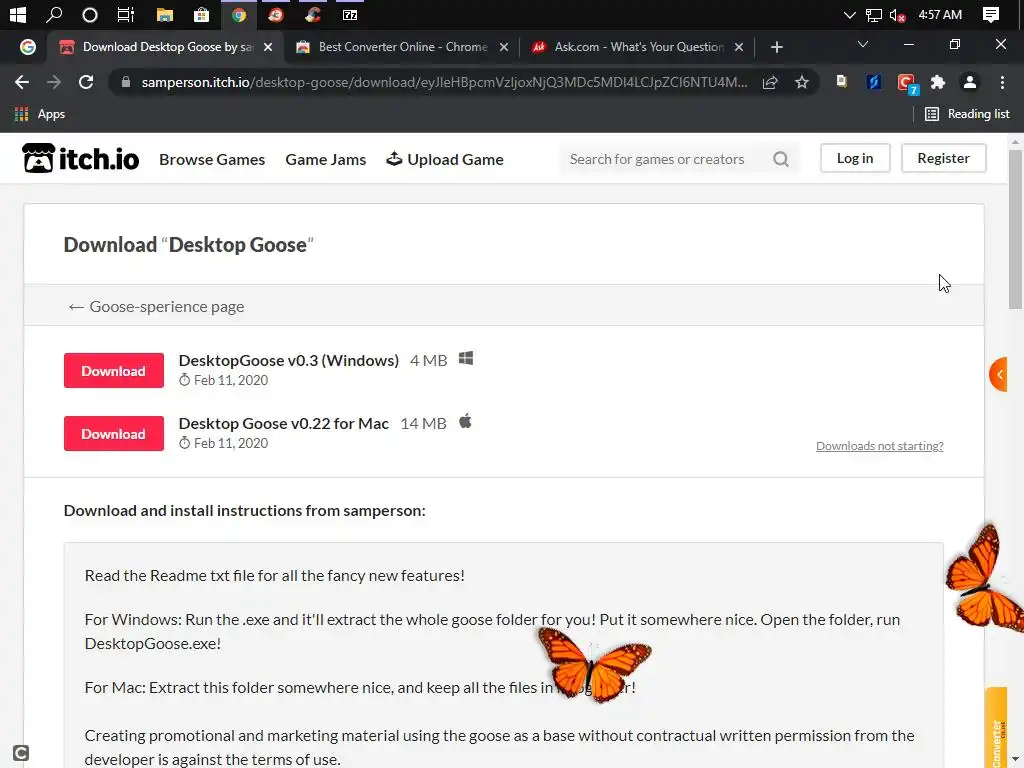Viewport: 1024px width, 768px height.
Task: Go back to the previous page
Action: click(22, 82)
